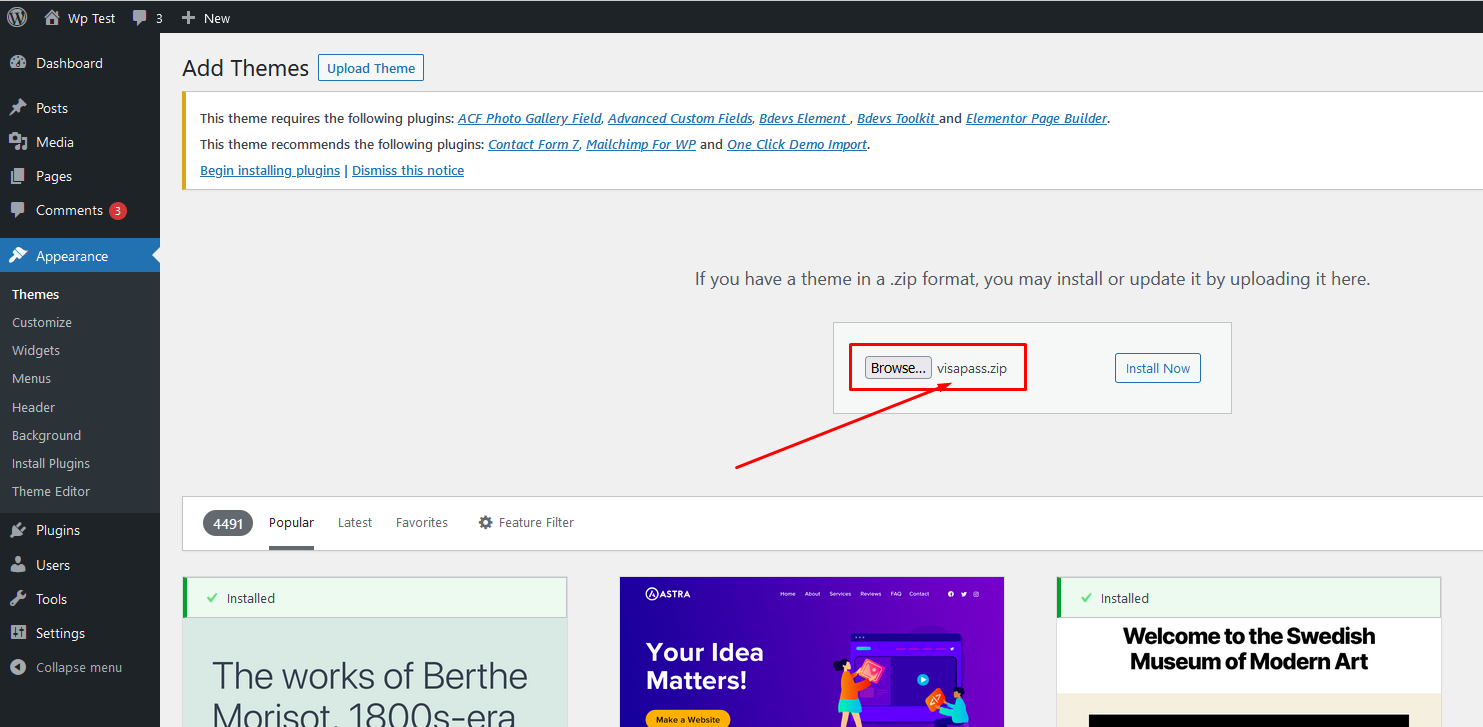Open the Astra theme thumbnail

point(812,652)
